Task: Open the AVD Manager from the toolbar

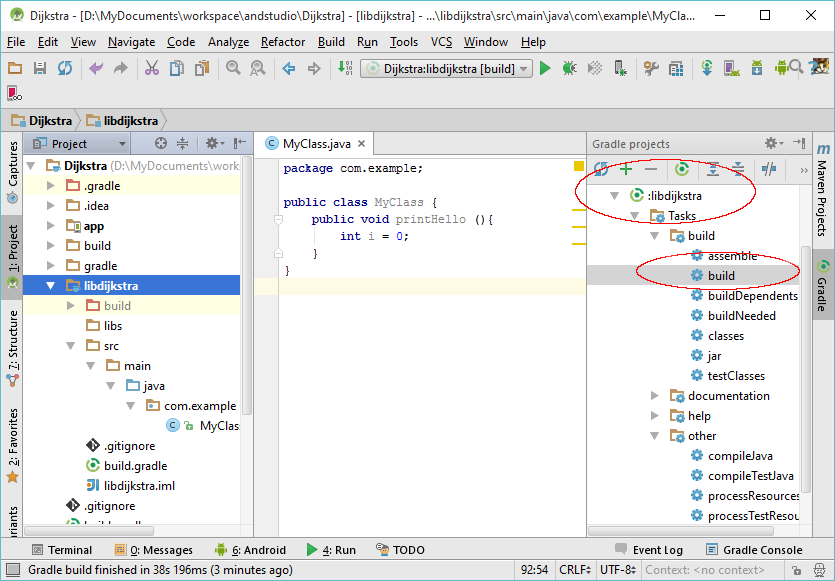Action: point(734,68)
